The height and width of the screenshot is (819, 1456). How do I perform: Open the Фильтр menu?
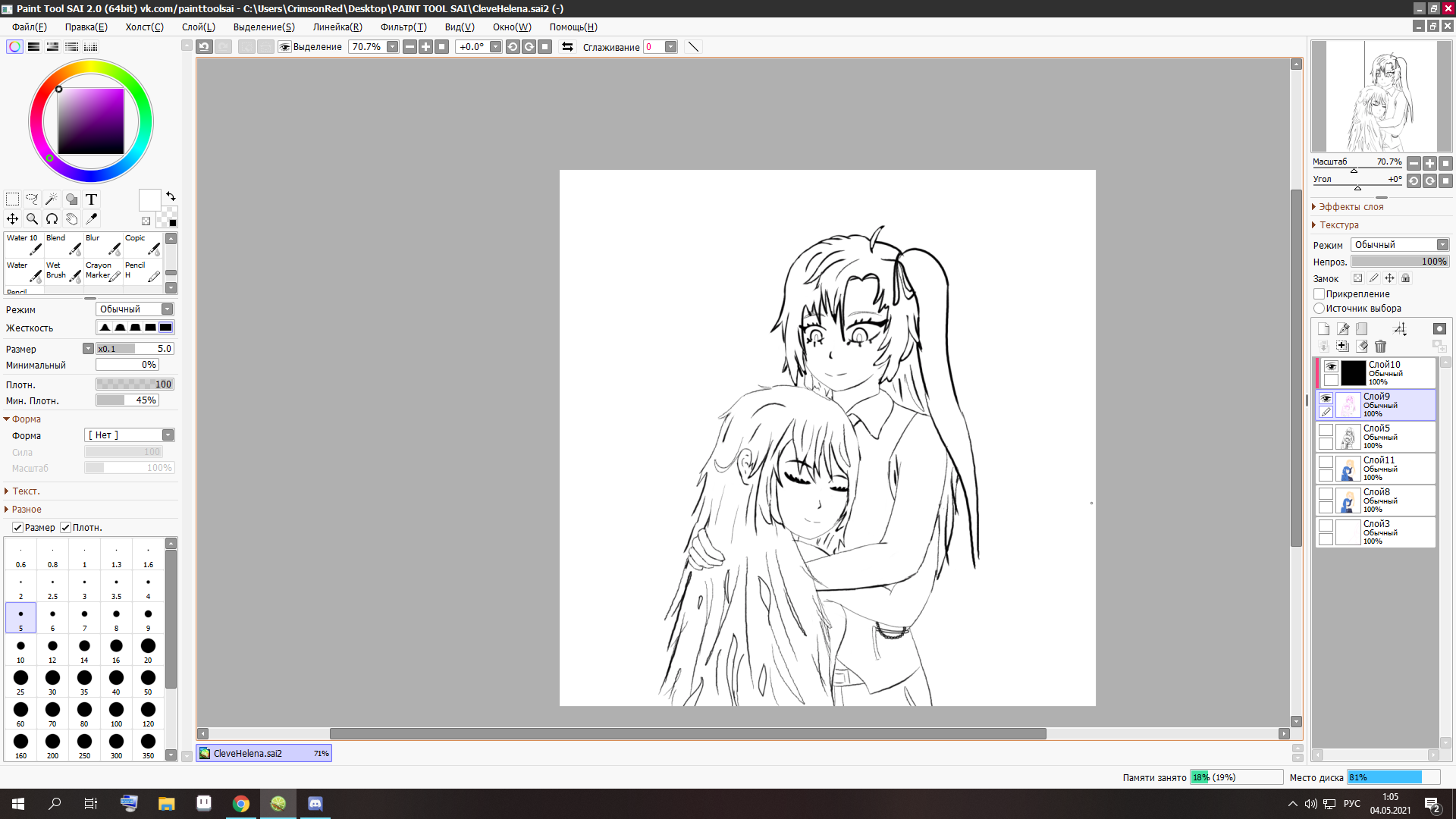[403, 27]
